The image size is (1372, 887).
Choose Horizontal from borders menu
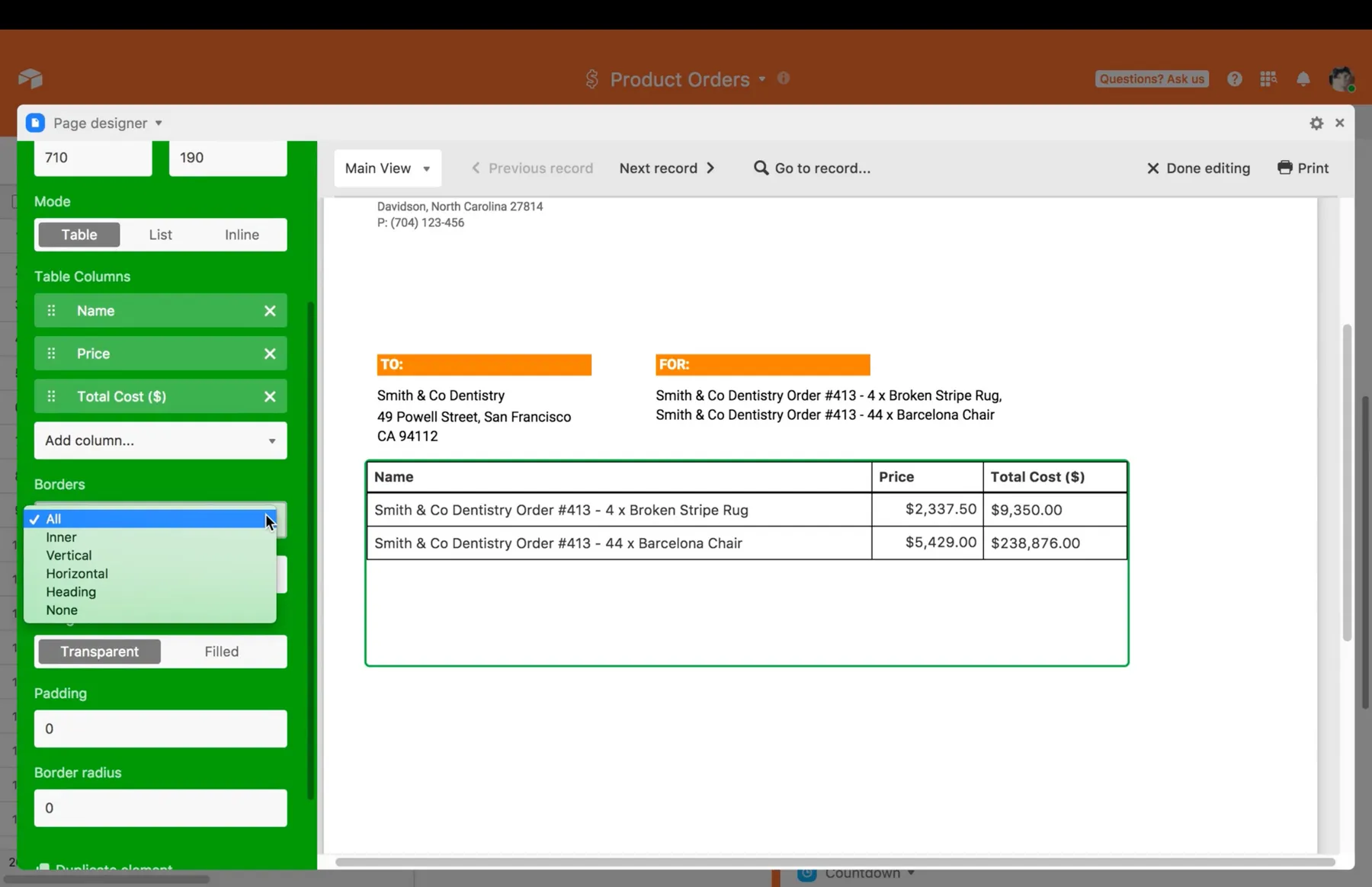[77, 574]
